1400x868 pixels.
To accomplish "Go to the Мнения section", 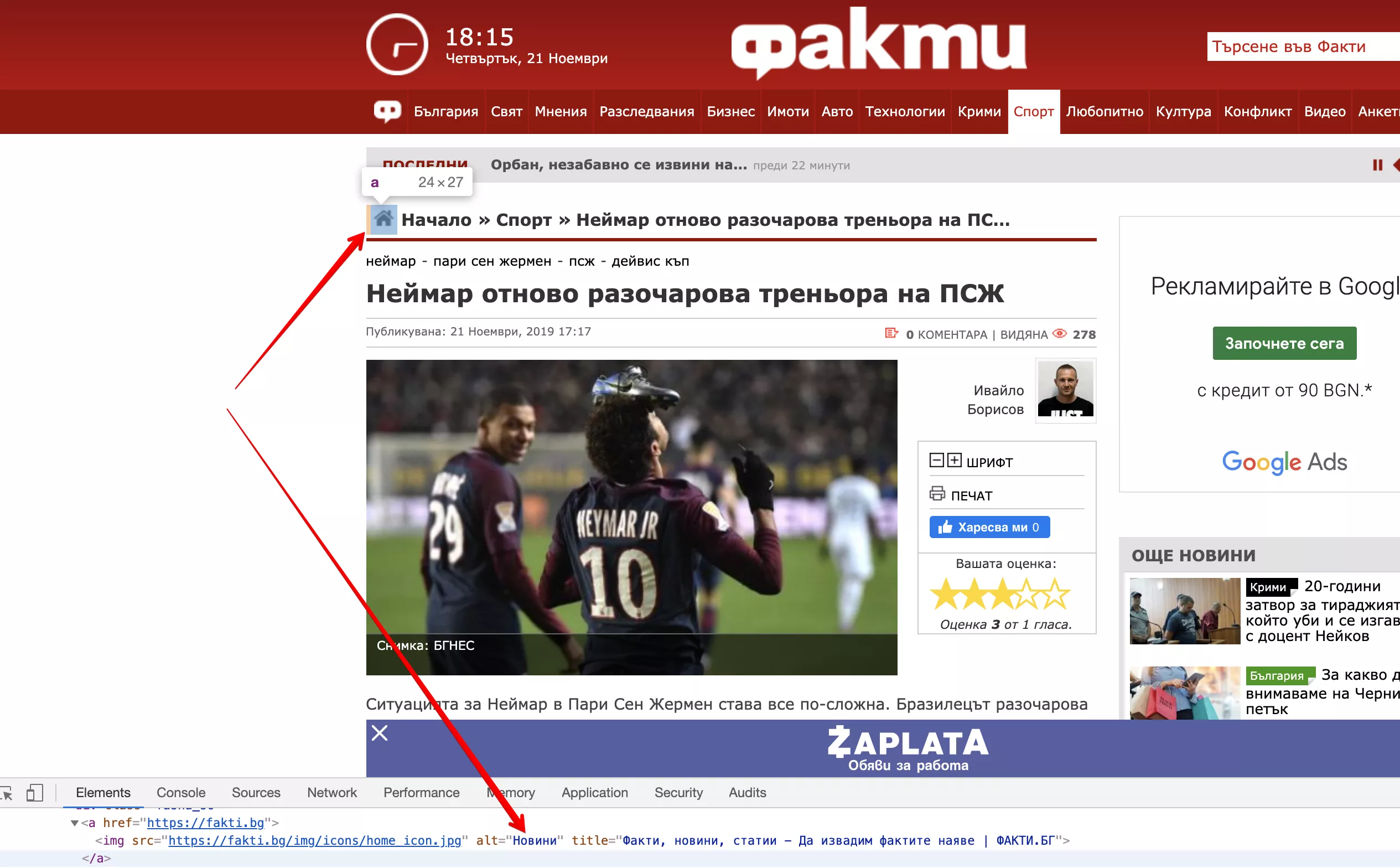I will click(561, 111).
